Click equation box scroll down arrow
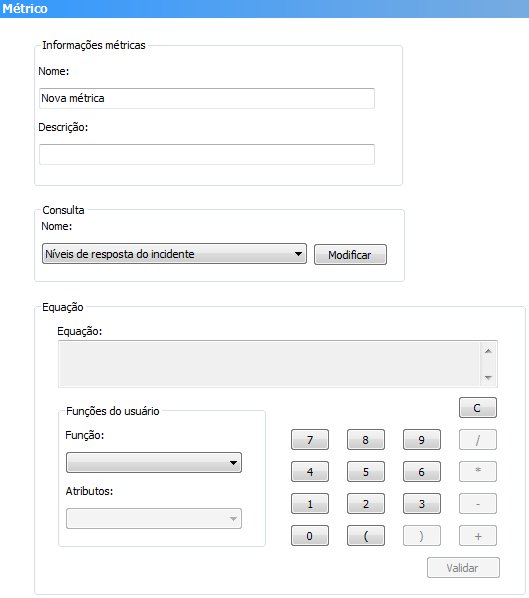 tap(488, 378)
